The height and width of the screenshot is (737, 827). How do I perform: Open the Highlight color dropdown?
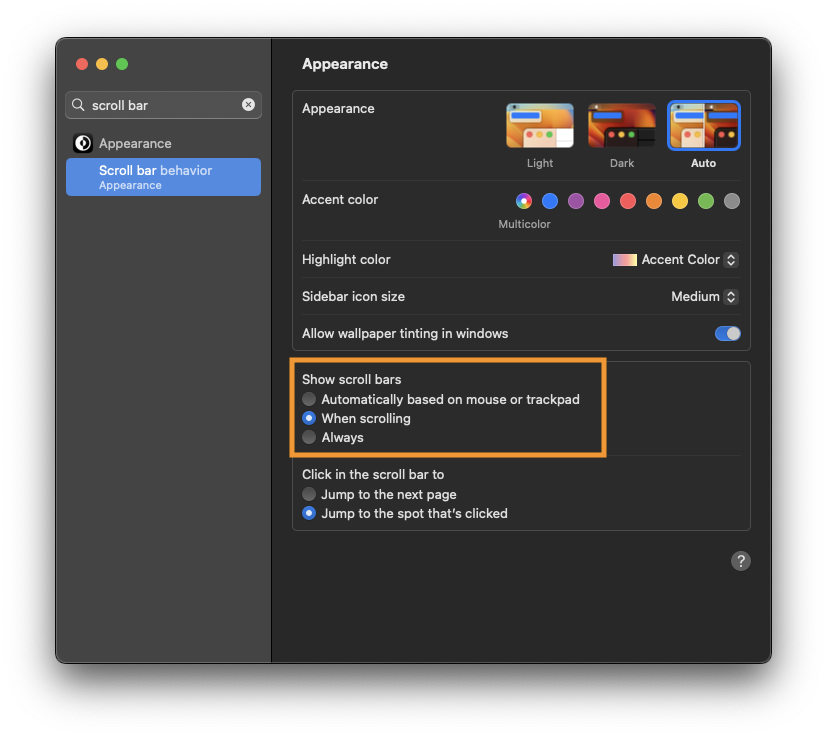click(676, 260)
